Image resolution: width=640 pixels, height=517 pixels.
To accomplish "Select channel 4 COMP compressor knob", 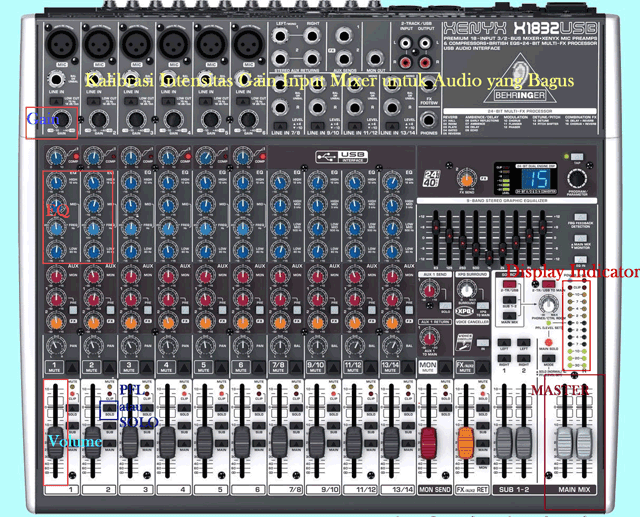I will 167,157.
